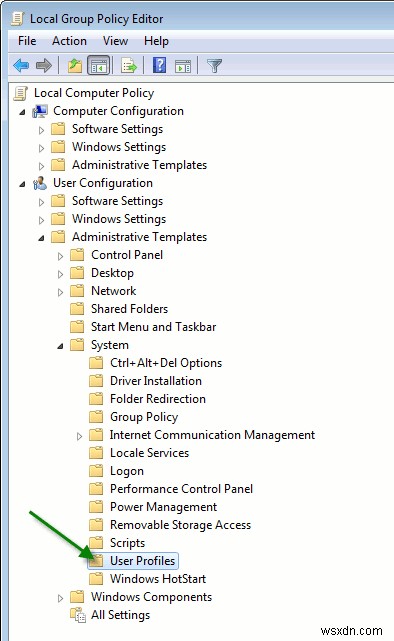This screenshot has height=641, width=394.
Task: Click the Group Policy folder icon
Action: (x=96, y=417)
